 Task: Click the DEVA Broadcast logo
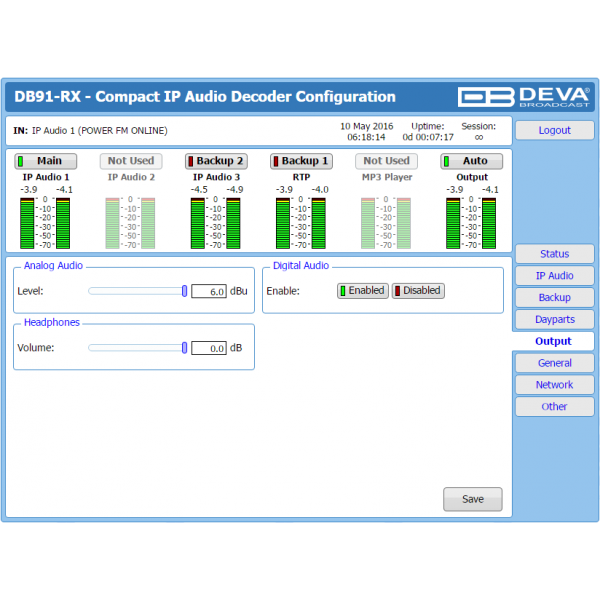[x=523, y=96]
